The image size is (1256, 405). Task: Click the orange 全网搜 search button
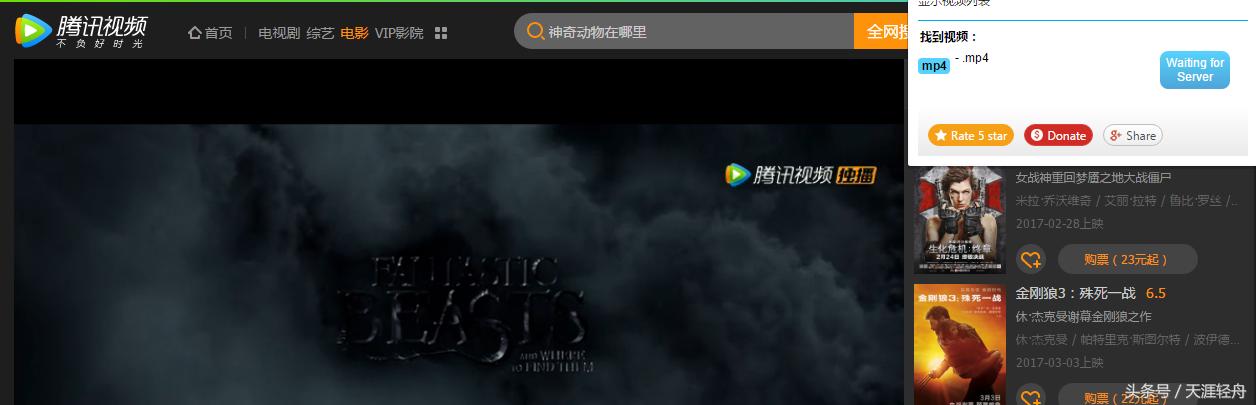click(881, 32)
